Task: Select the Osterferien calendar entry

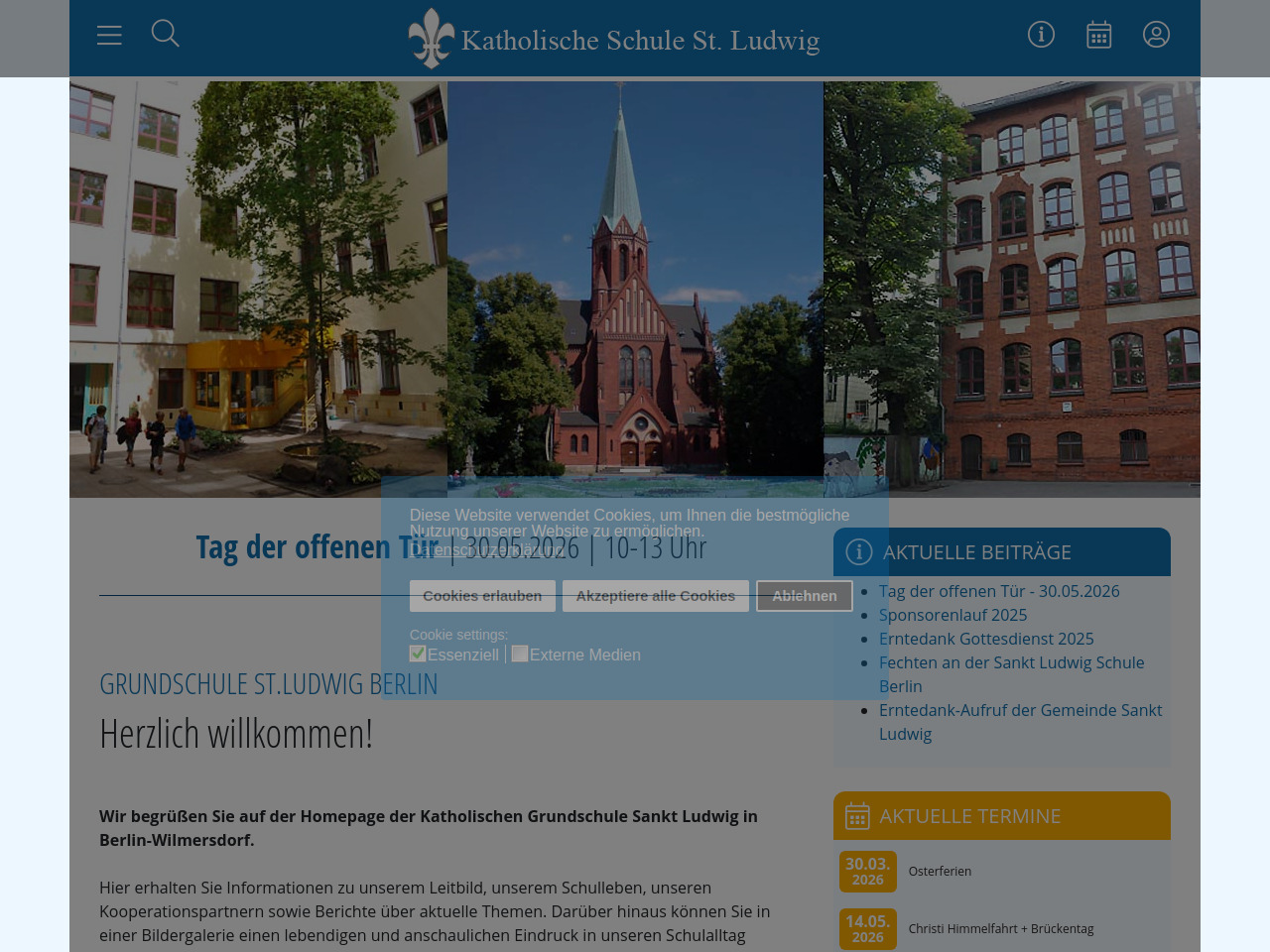Action: coord(940,872)
